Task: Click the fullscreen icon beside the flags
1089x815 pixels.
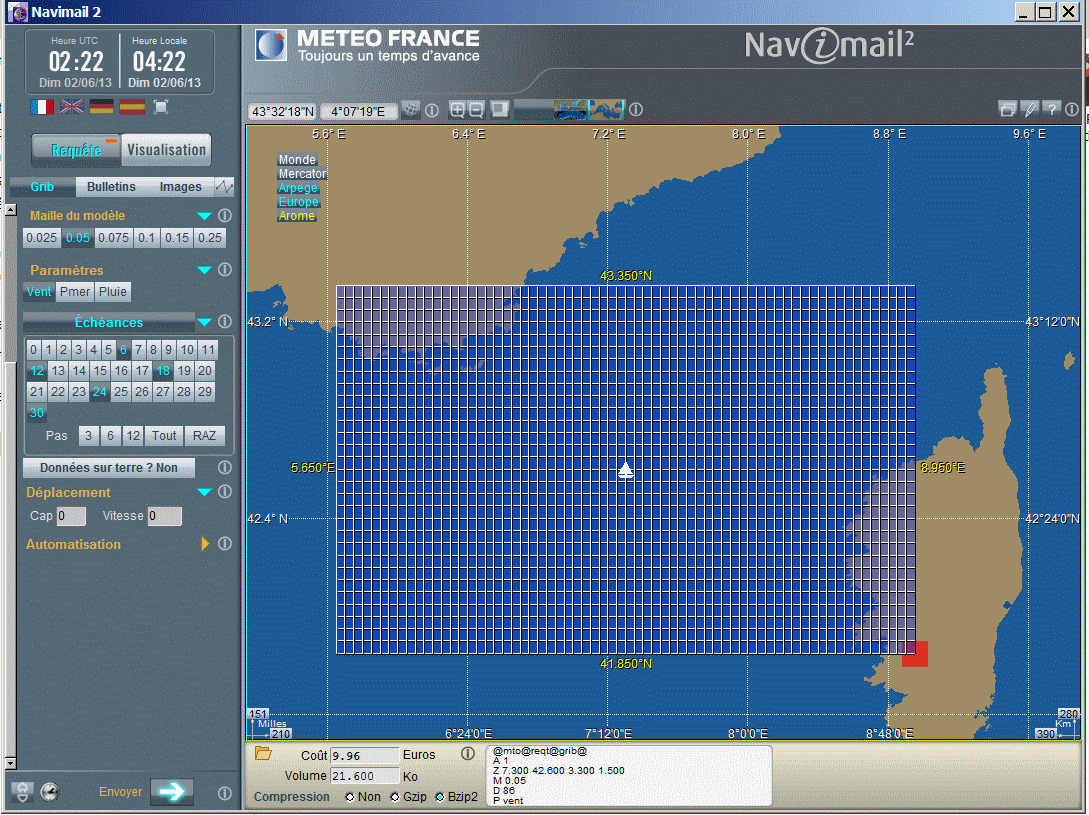Action: pyautogui.click(x=161, y=106)
